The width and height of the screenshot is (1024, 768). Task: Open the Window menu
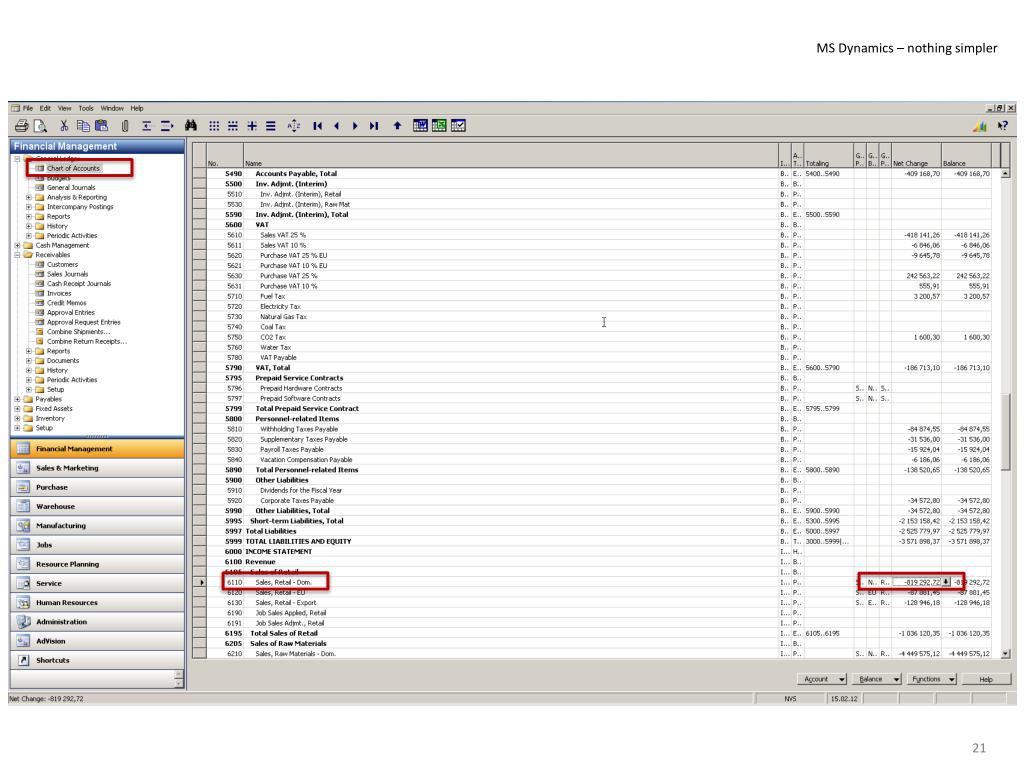point(112,108)
